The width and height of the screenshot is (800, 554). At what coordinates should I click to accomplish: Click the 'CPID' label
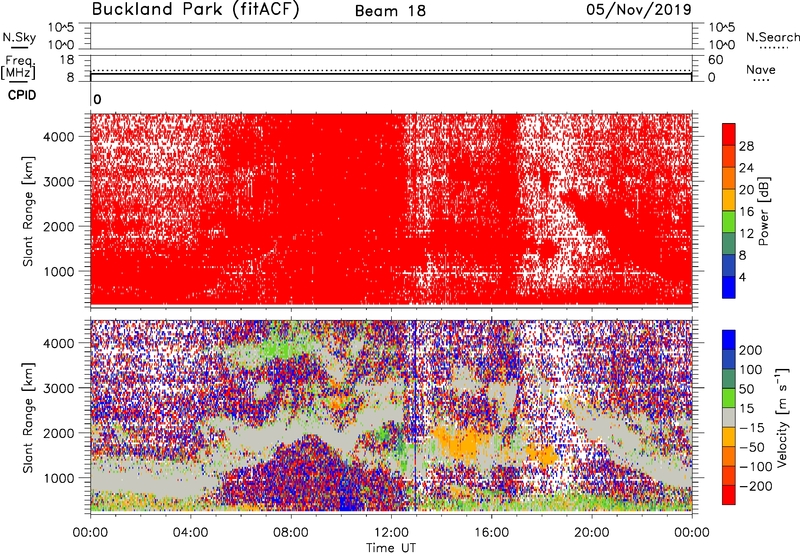pos(22,95)
